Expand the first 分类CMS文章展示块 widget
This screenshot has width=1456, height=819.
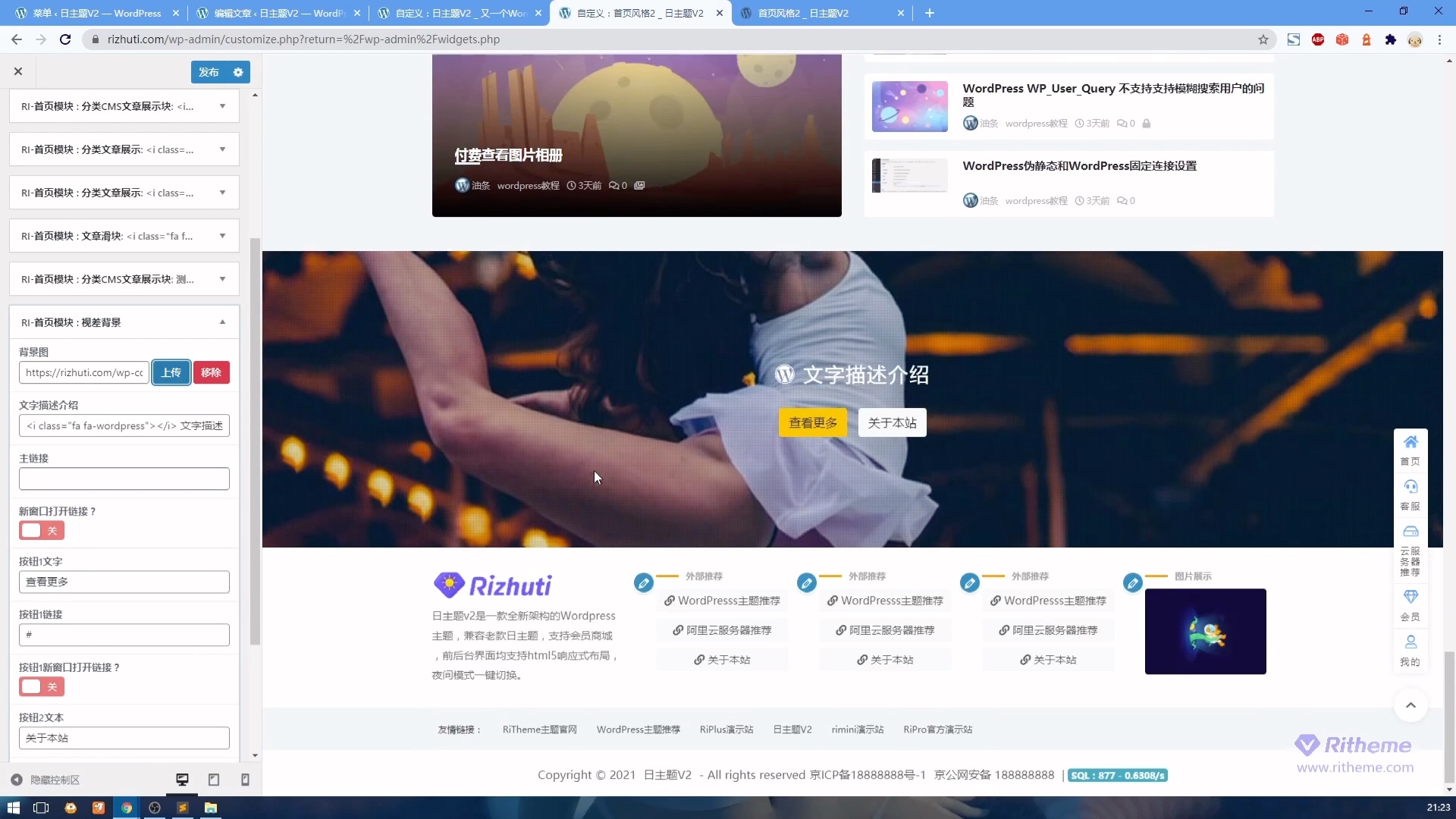click(222, 106)
